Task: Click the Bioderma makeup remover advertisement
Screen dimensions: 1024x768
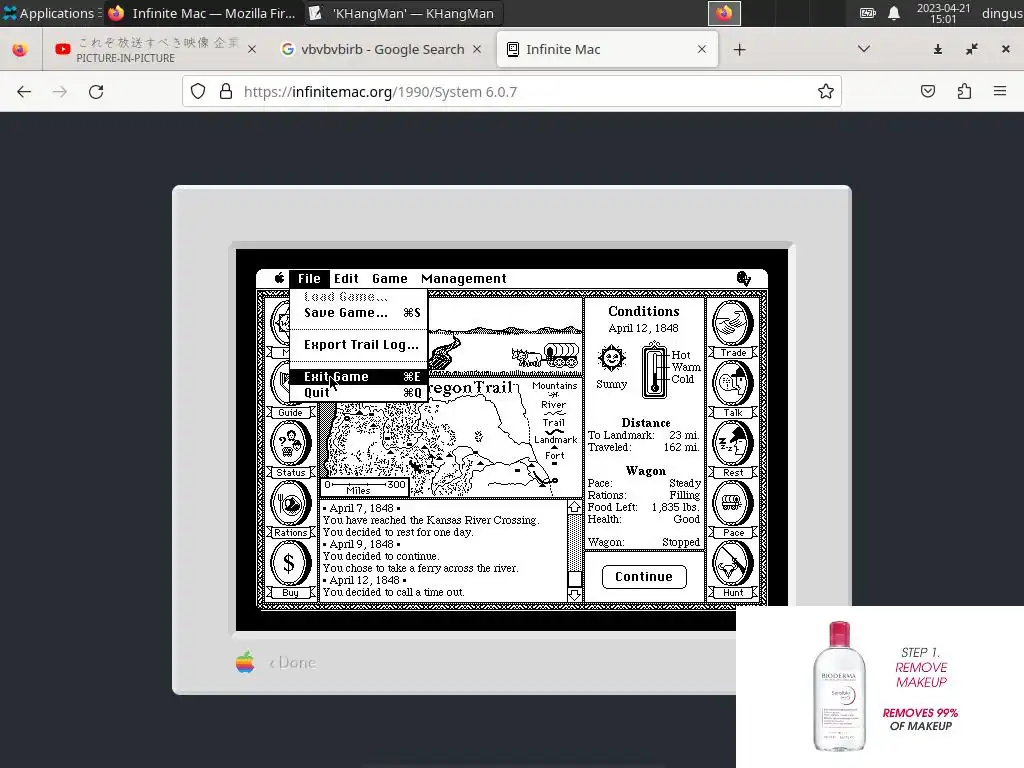Action: click(880, 687)
